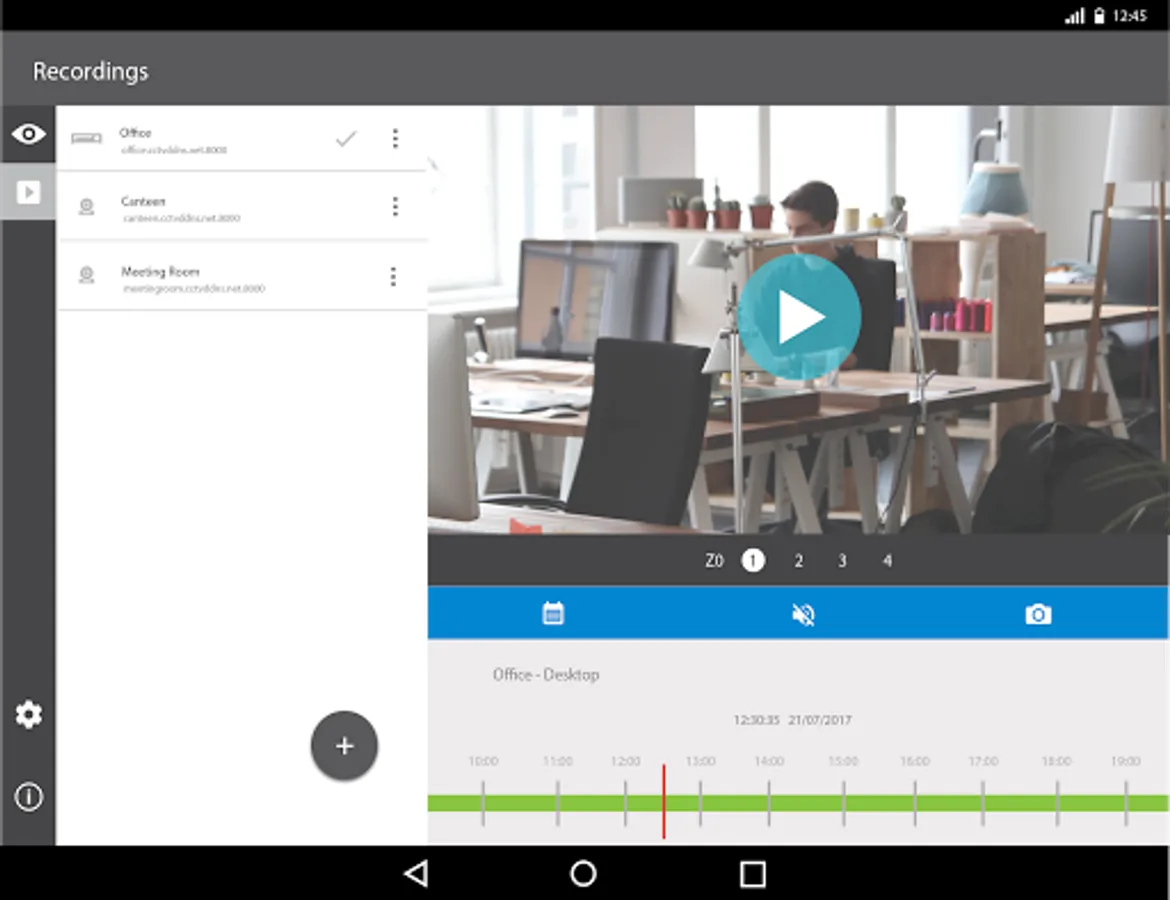Select Z0 channel
This screenshot has width=1170, height=900.
pos(714,560)
